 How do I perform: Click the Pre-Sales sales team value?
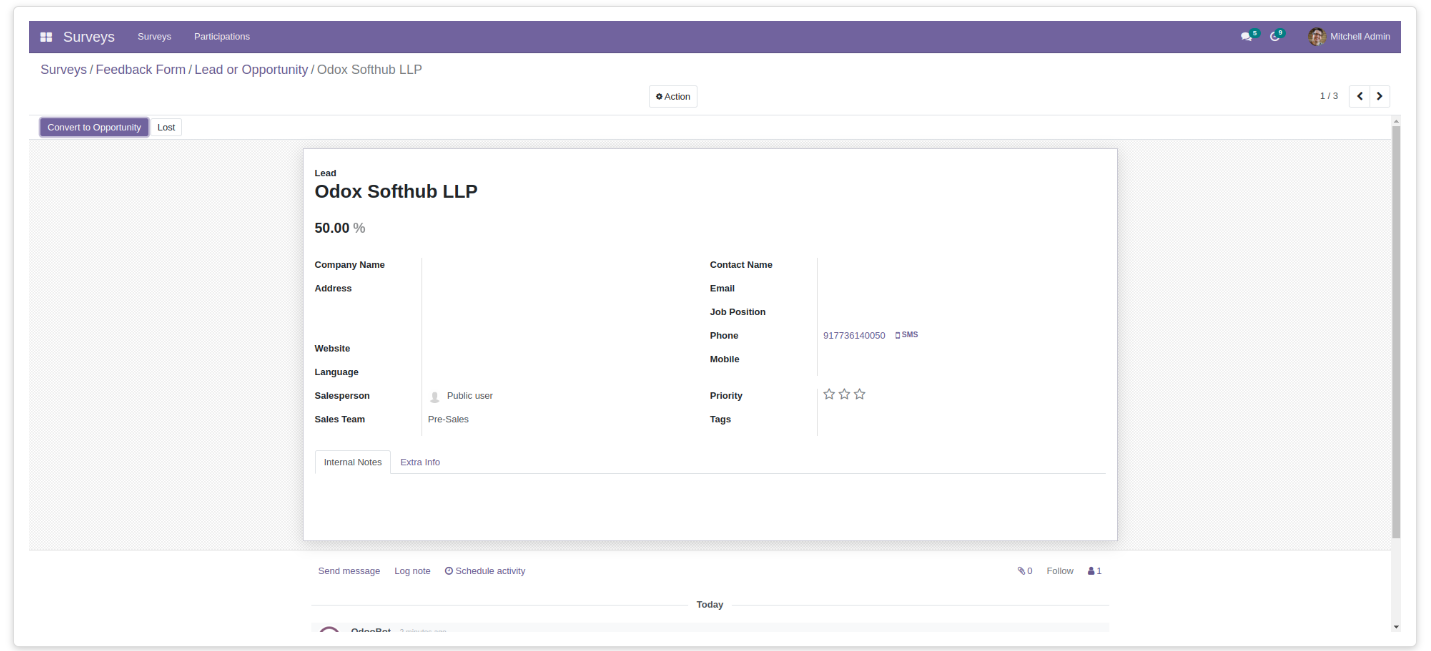pos(448,419)
